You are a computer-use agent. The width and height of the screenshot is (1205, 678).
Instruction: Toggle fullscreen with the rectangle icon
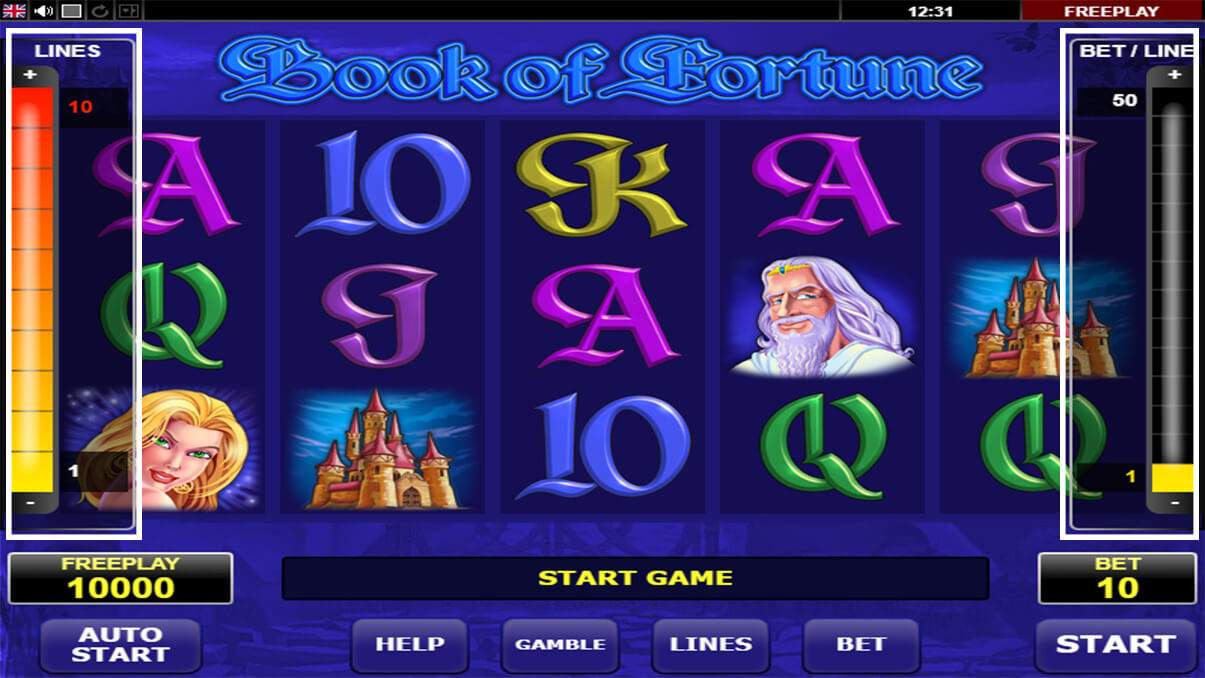71,11
